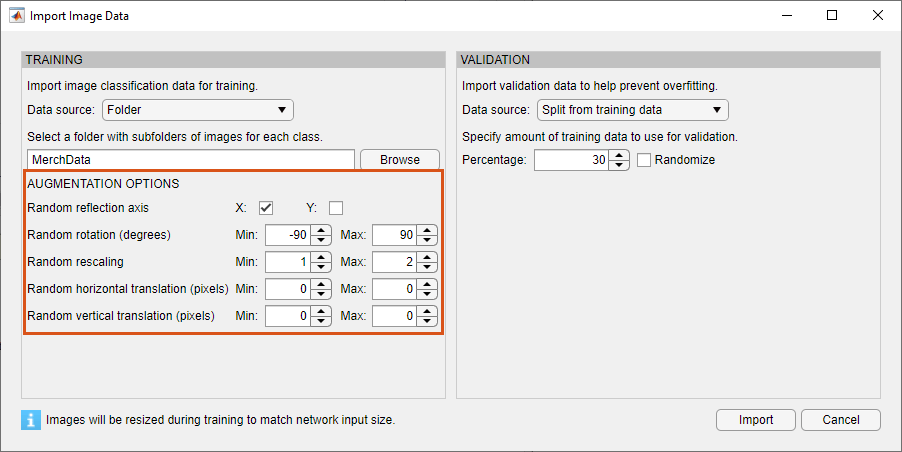Maximize the Import Image Data window

coord(832,16)
